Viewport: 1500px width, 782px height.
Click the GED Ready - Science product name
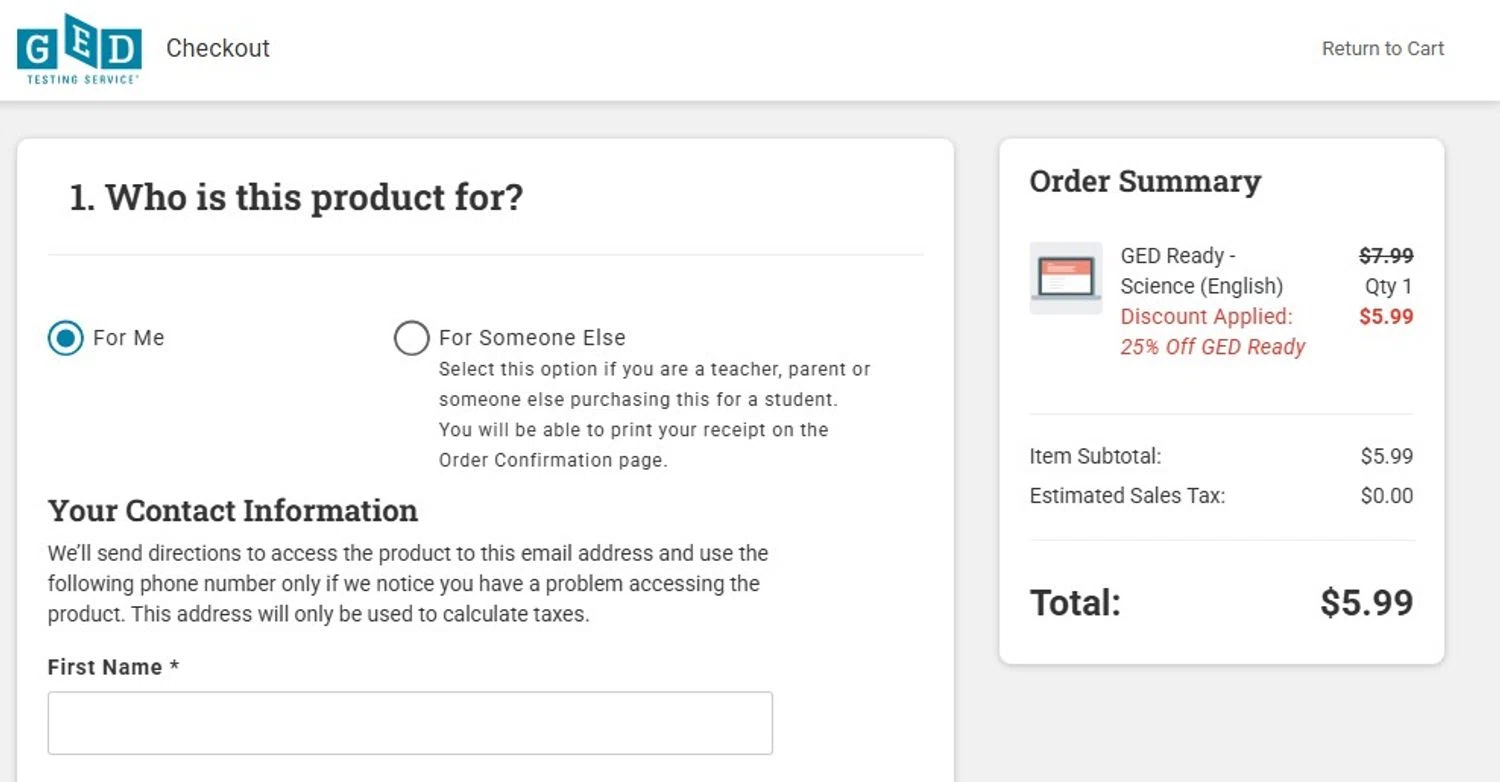[1201, 271]
